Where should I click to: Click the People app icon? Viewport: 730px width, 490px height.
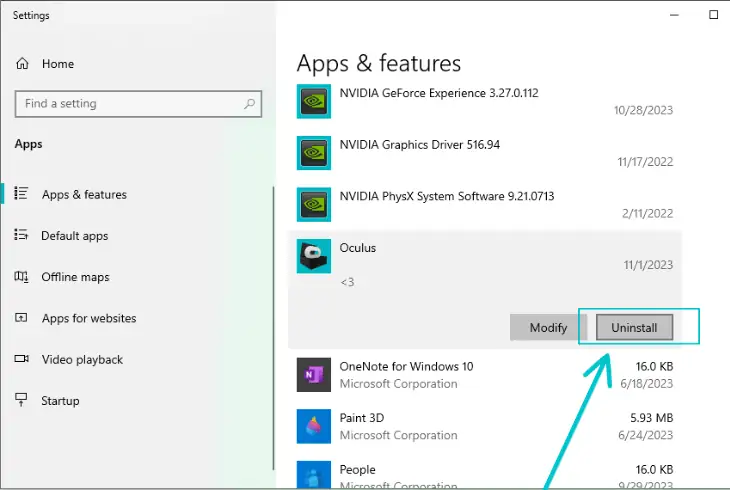(314, 475)
